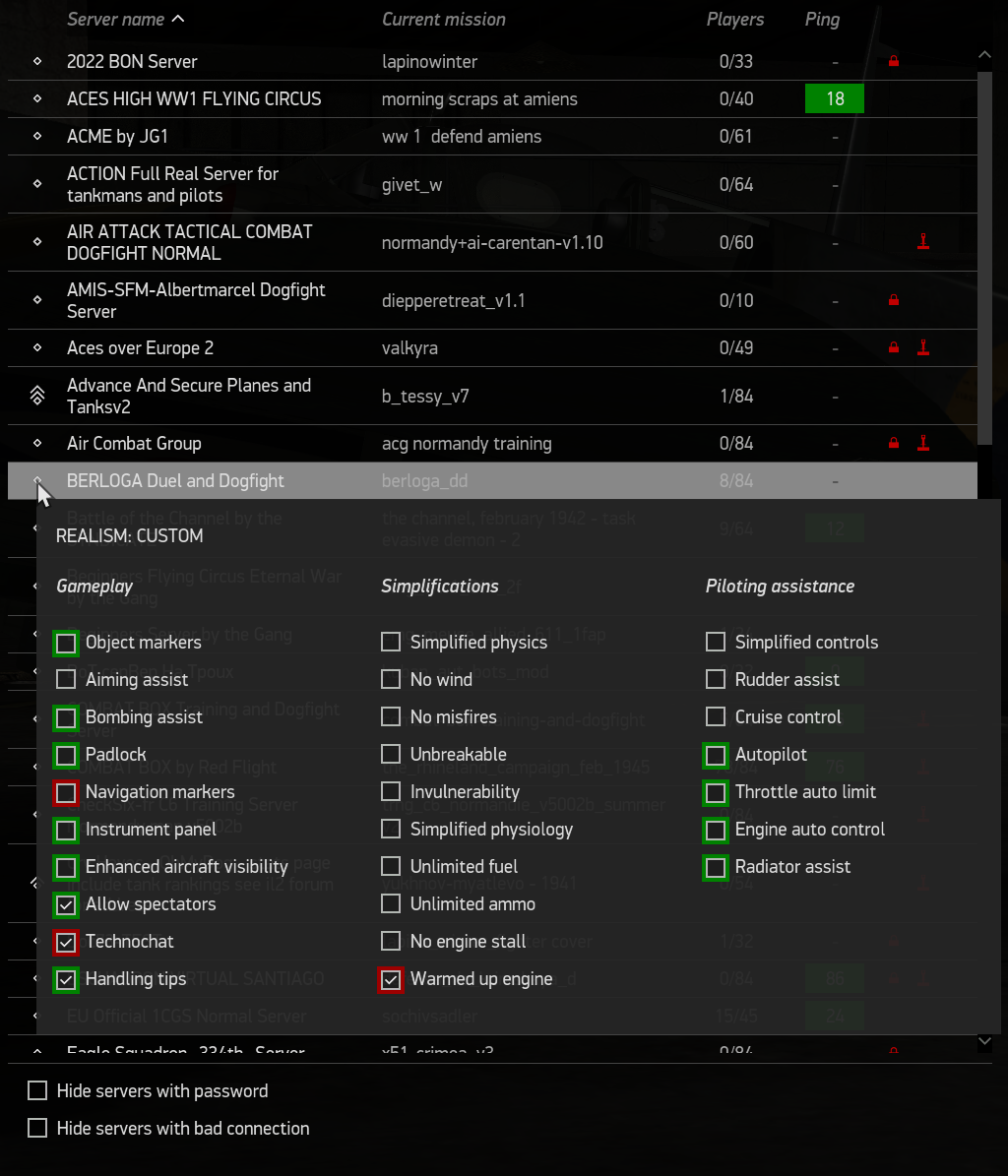1008x1176 pixels.
Task: Click the red joystick icon on AIR ATTACK row
Action: [922, 242]
